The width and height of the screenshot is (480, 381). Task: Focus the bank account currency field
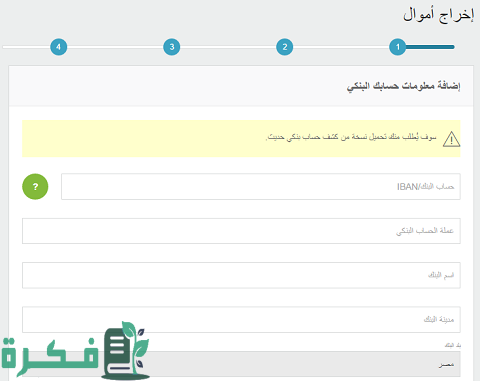(x=241, y=231)
